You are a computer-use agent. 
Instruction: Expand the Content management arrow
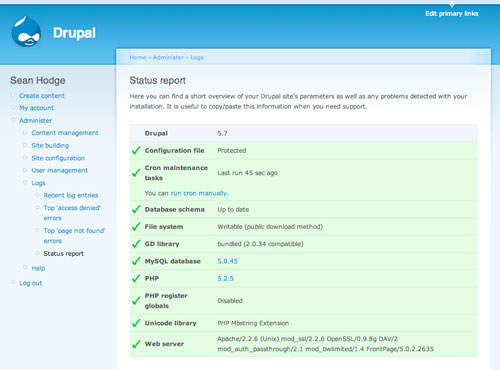(25, 132)
